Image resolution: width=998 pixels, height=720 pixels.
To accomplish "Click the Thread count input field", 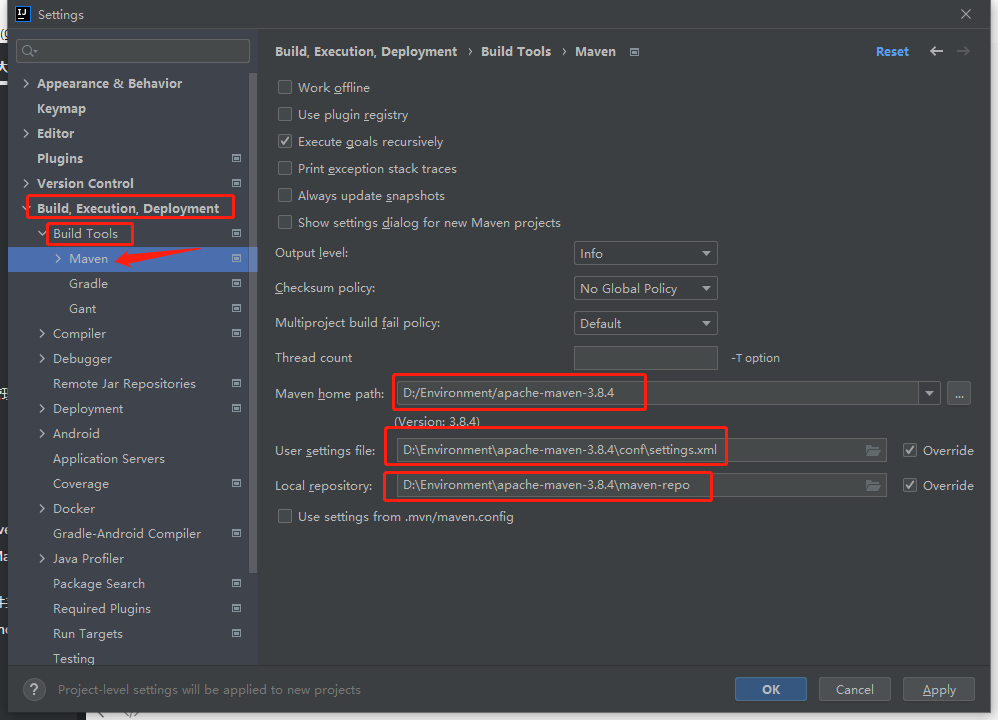I will point(645,358).
